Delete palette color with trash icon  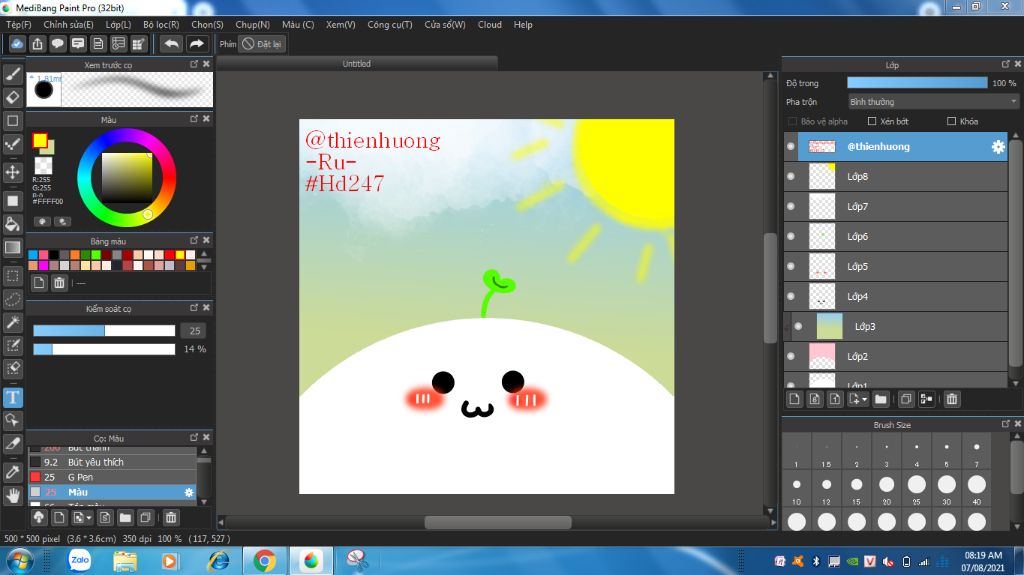59,283
